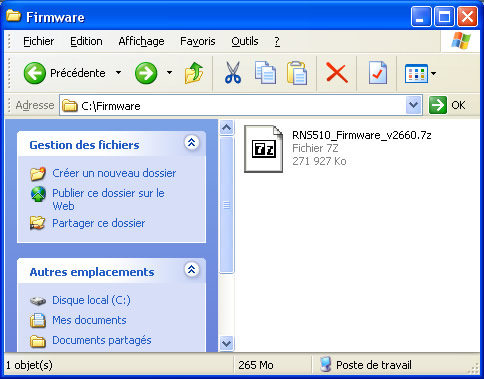Click the Cut scissors icon
The width and height of the screenshot is (484, 379).
233,73
